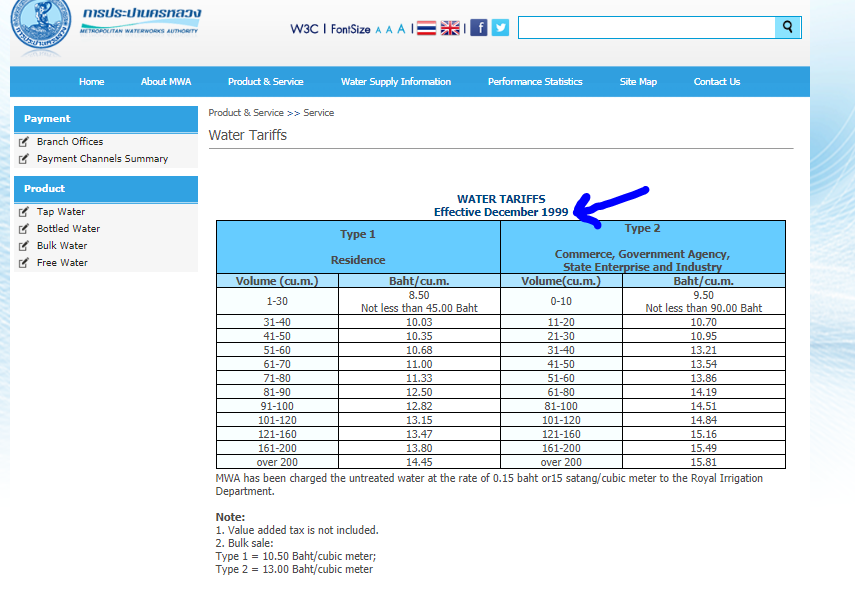Click the '14.51' rate cell
855x592 pixels.
click(703, 407)
